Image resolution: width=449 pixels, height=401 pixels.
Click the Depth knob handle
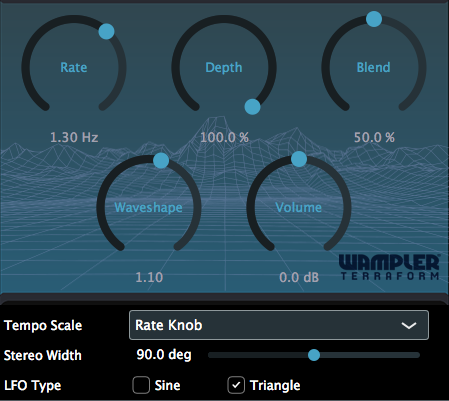tap(252, 107)
